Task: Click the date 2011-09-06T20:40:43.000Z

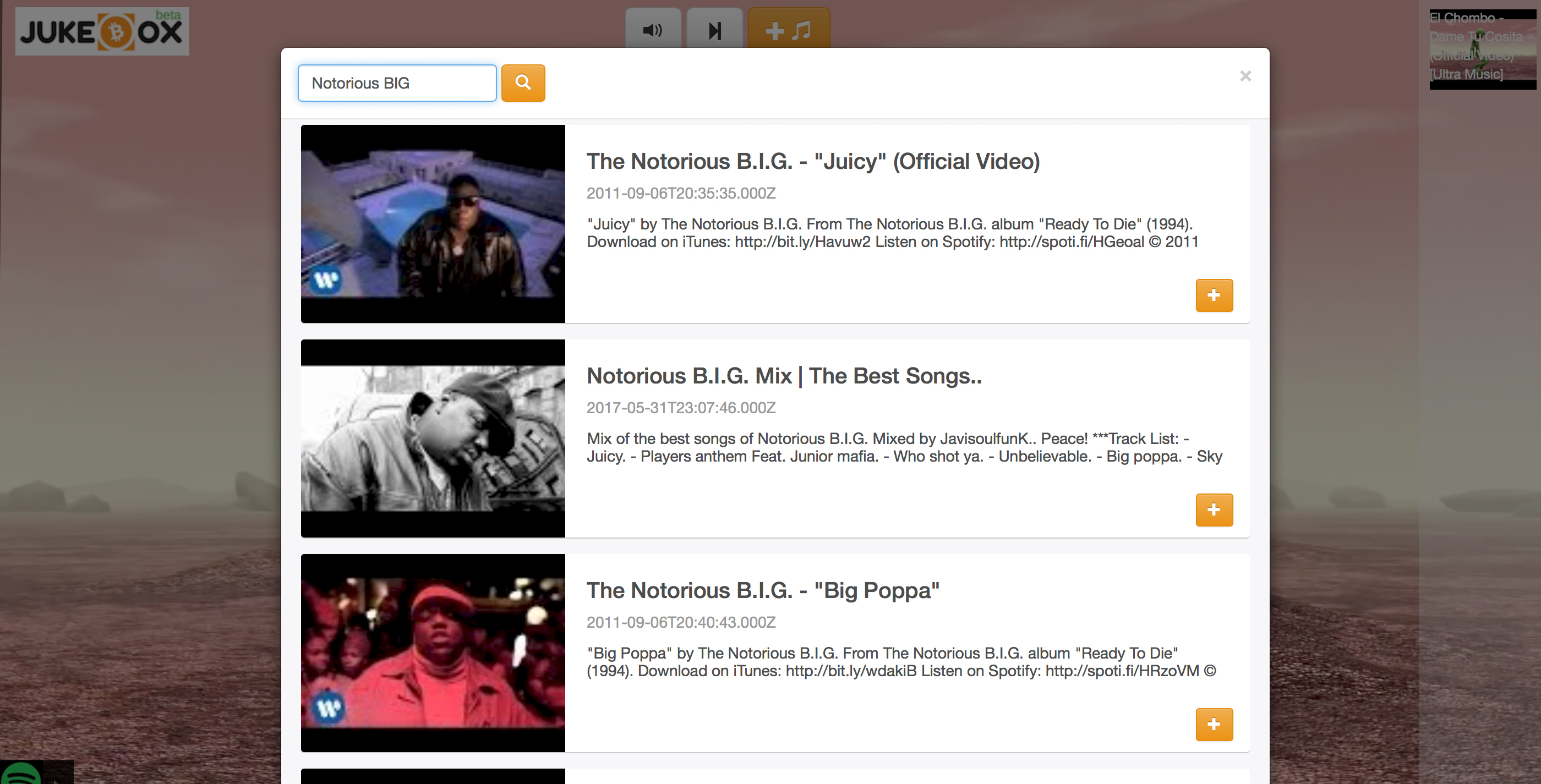Action: pos(681,623)
